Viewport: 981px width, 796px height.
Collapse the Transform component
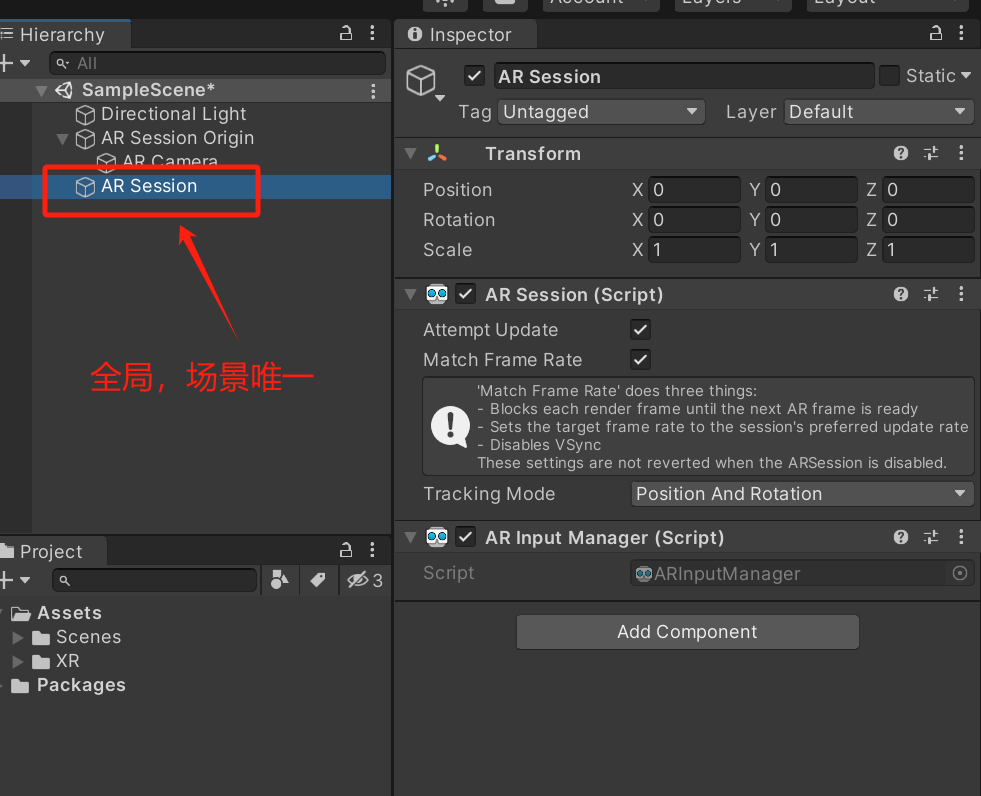(410, 153)
